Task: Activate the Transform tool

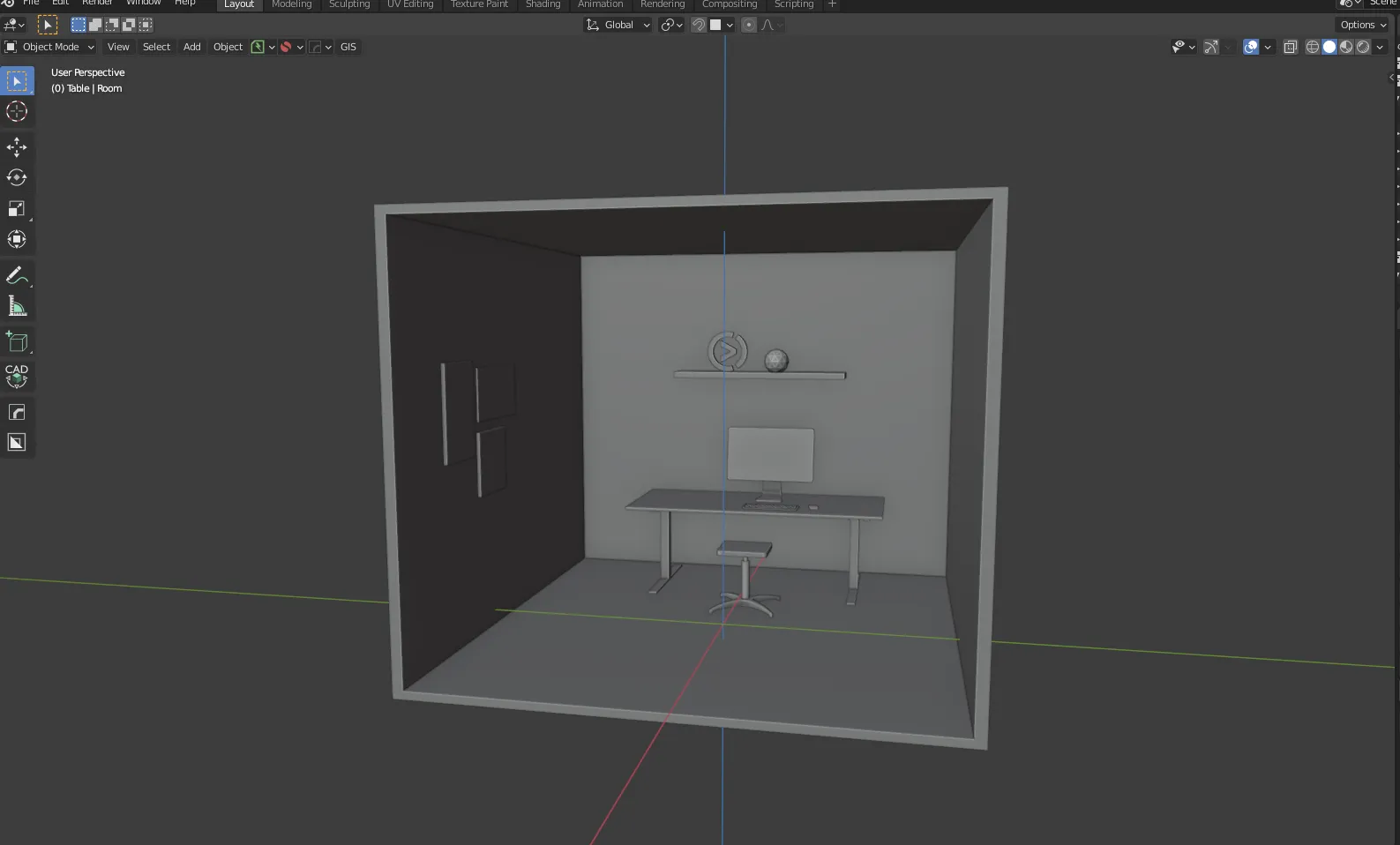Action: click(x=17, y=239)
